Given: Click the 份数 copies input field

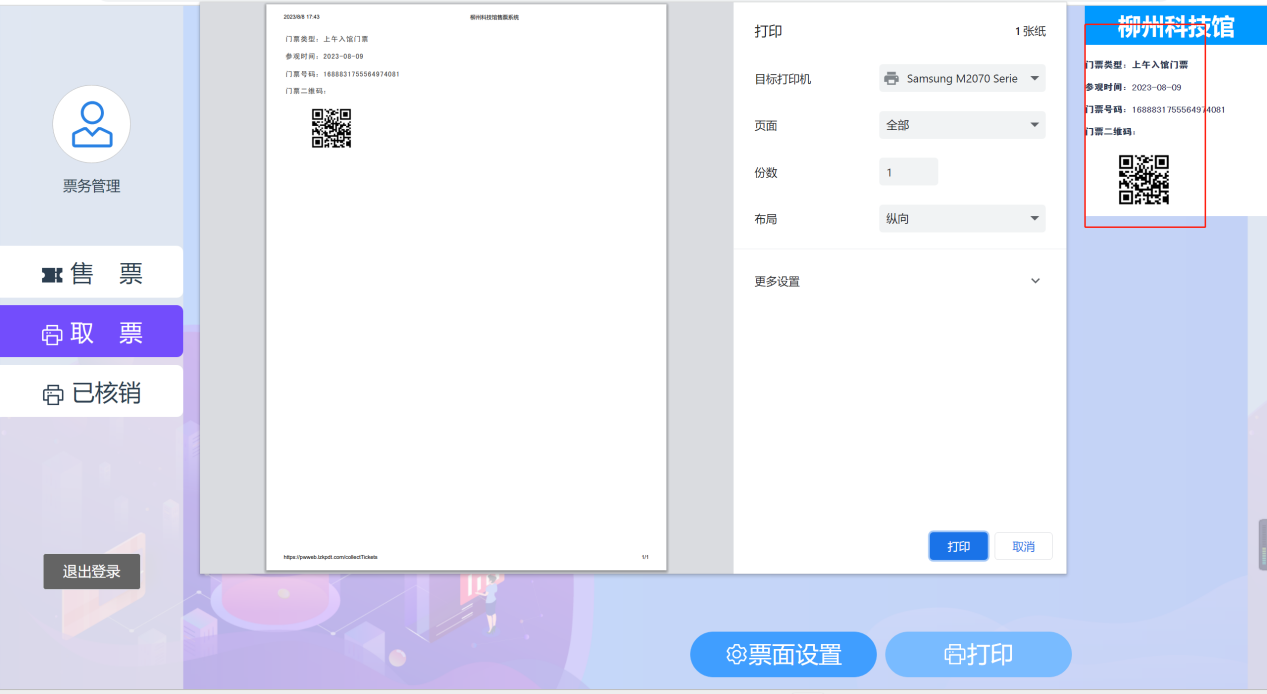Looking at the screenshot, I should pyautogui.click(x=907, y=171).
